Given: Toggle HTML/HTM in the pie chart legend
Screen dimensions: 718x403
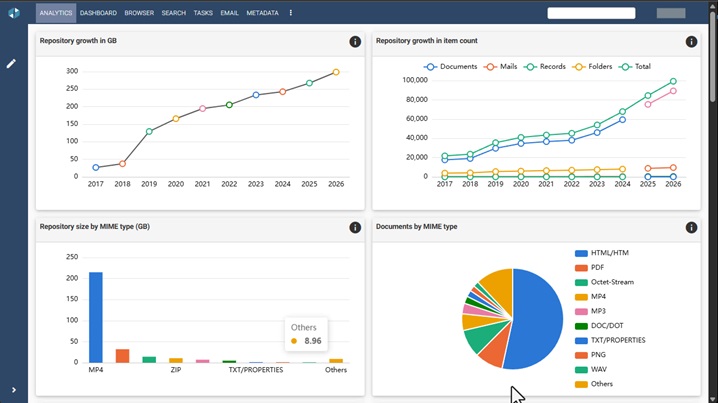Looking at the screenshot, I should tap(602, 253).
